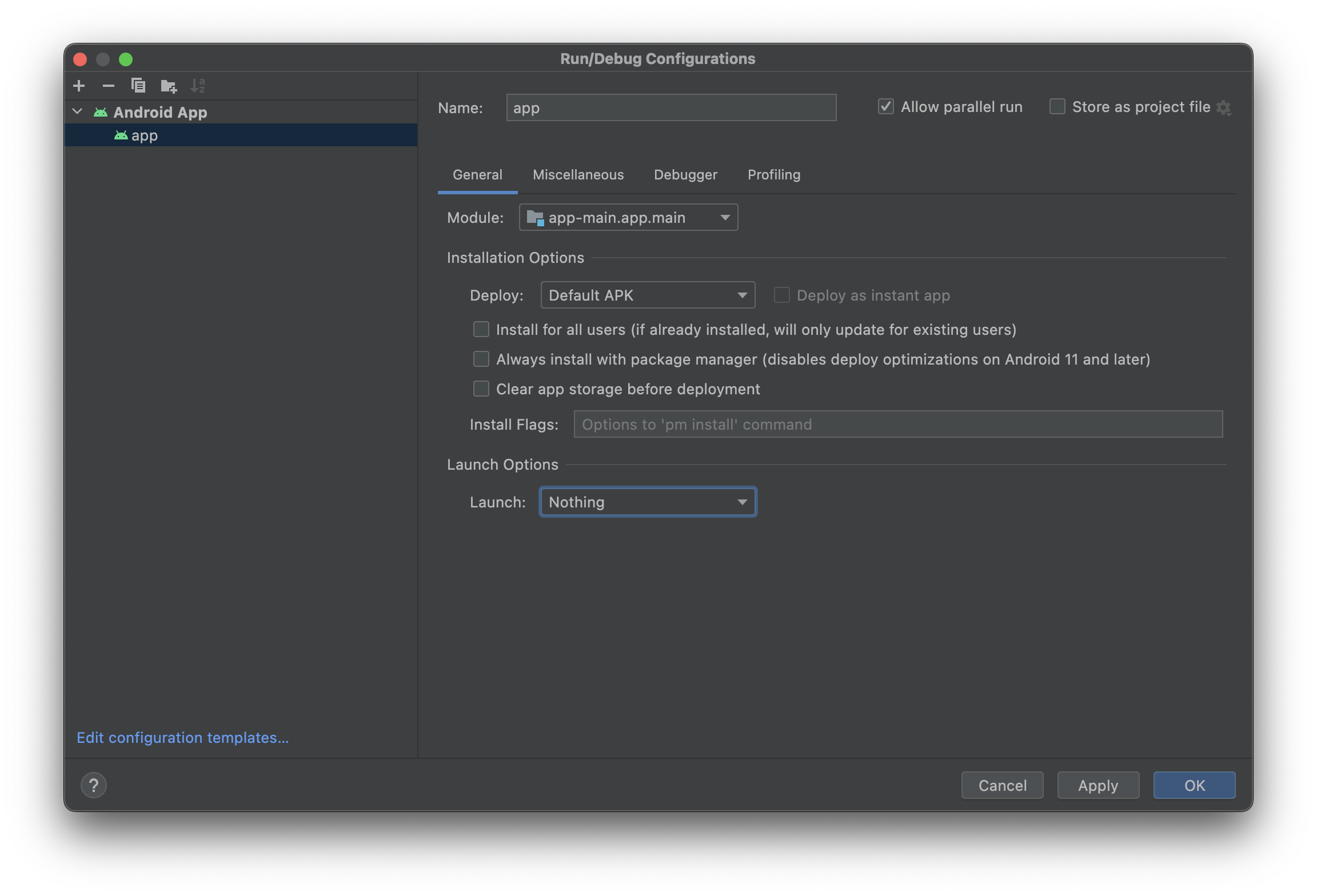This screenshot has height=896, width=1317.
Task: Copy the selected configuration
Action: [x=138, y=86]
